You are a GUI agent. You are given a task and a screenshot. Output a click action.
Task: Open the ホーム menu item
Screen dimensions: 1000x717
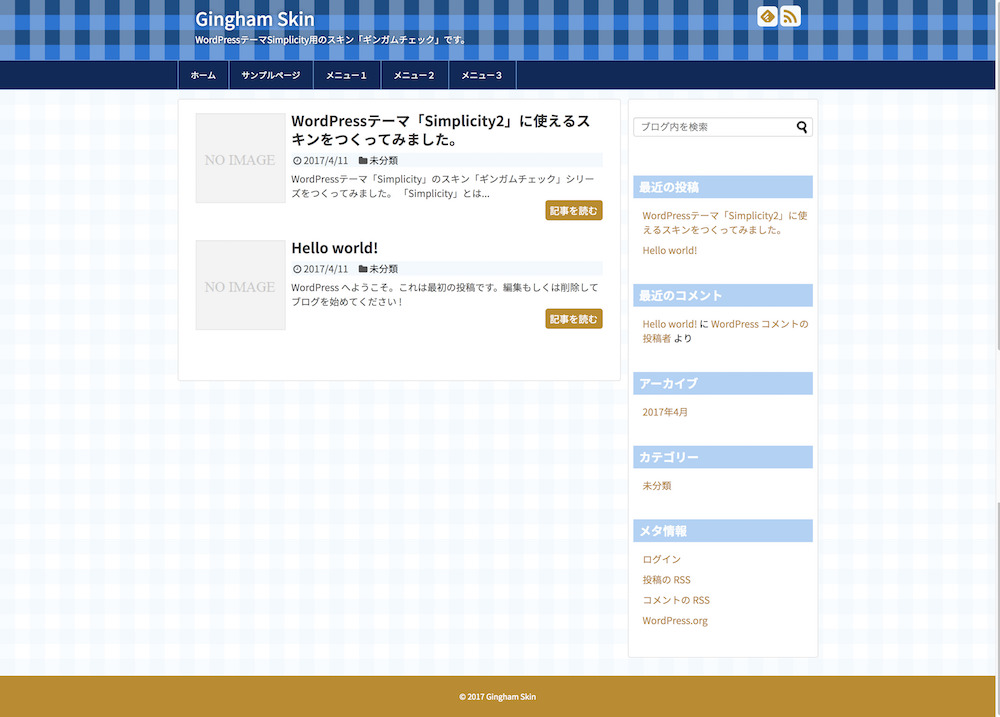click(x=203, y=76)
